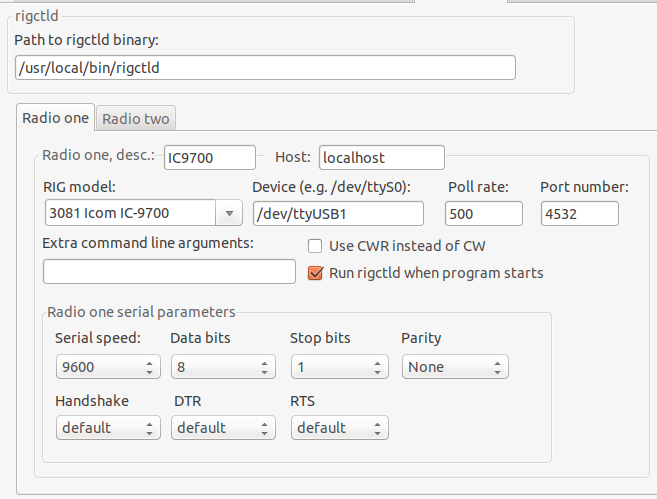
Task: Click the Host field containing localhost
Action: 382,158
